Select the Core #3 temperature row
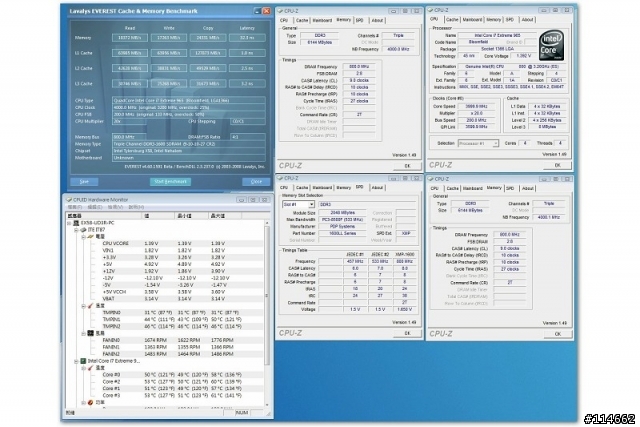The image size is (640, 427). click(165, 396)
